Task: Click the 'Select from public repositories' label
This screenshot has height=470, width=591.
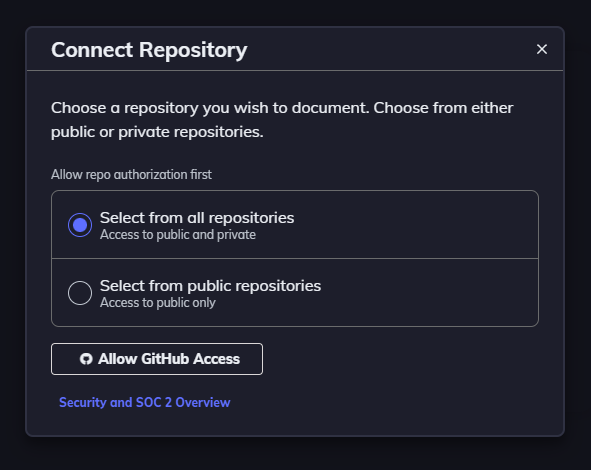Action: tap(211, 286)
